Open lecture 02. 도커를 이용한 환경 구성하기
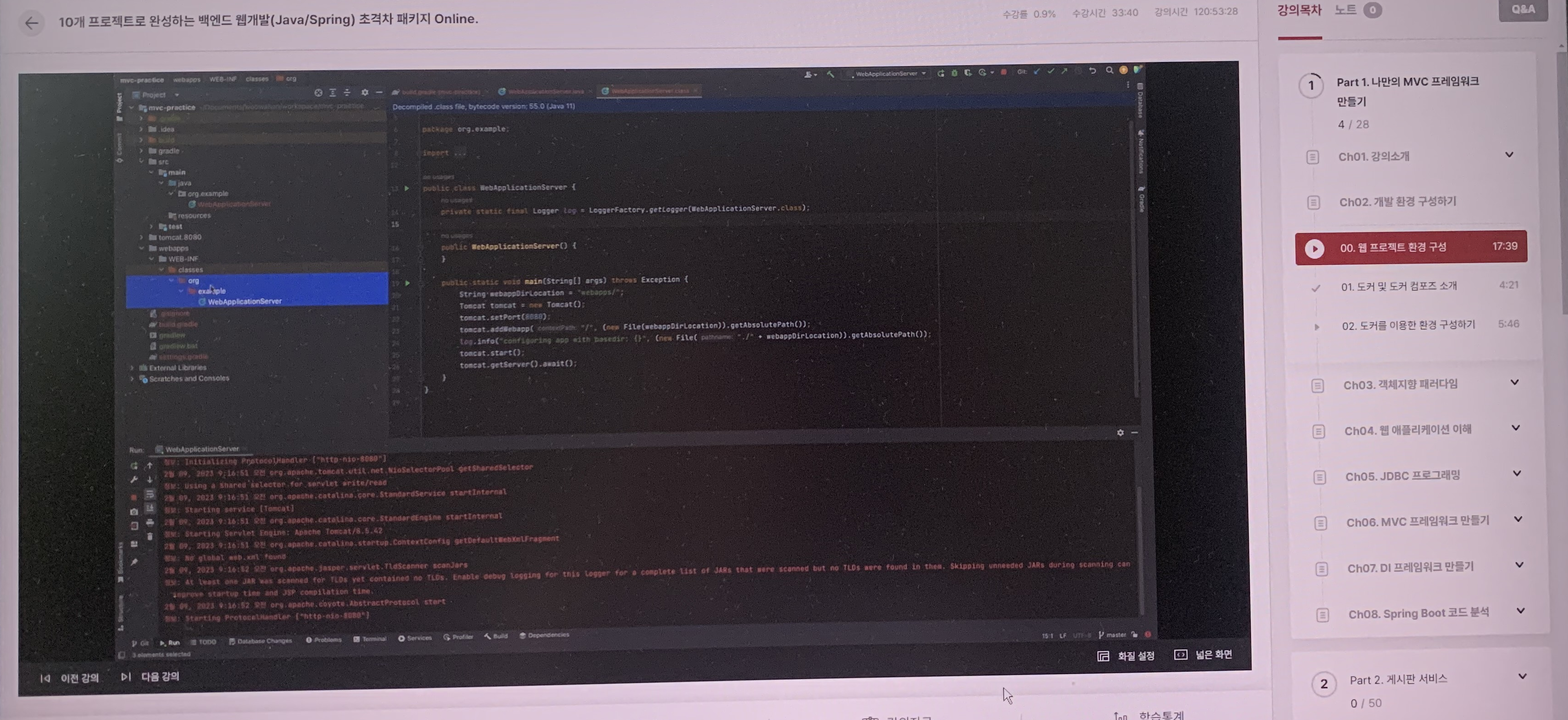Viewport: 1568px width, 720px height. [x=1408, y=325]
